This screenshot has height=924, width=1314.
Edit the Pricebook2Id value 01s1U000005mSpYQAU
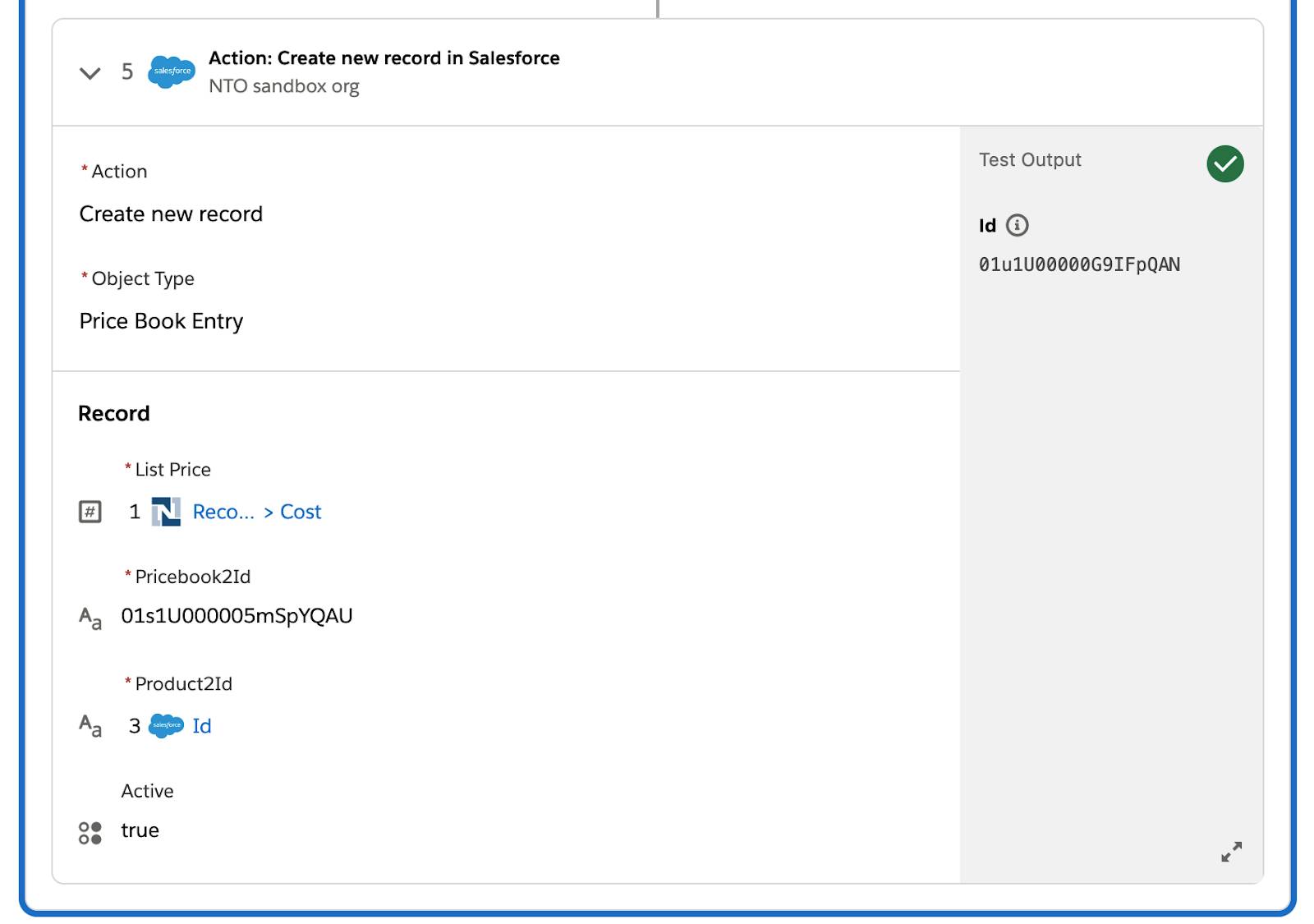click(237, 616)
